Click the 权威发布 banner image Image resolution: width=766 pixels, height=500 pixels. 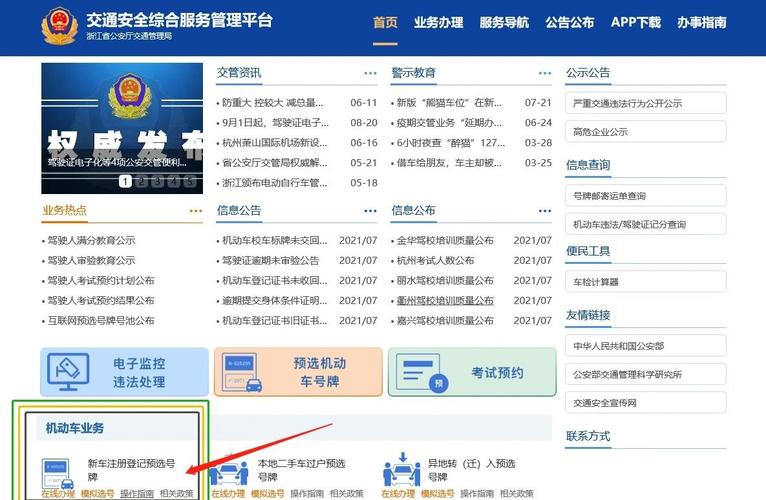tap(122, 128)
